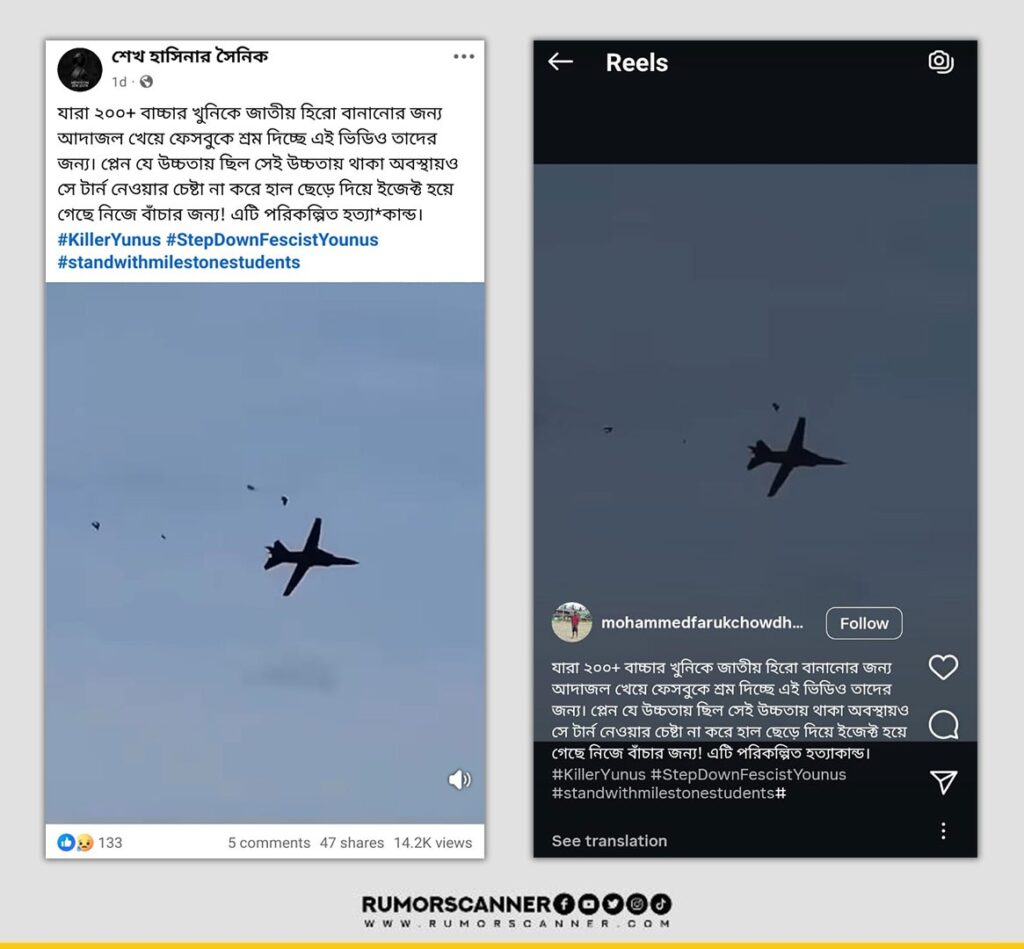The width and height of the screenshot is (1024, 949).
Task: Tap the Reels back arrow
Action: point(560,62)
